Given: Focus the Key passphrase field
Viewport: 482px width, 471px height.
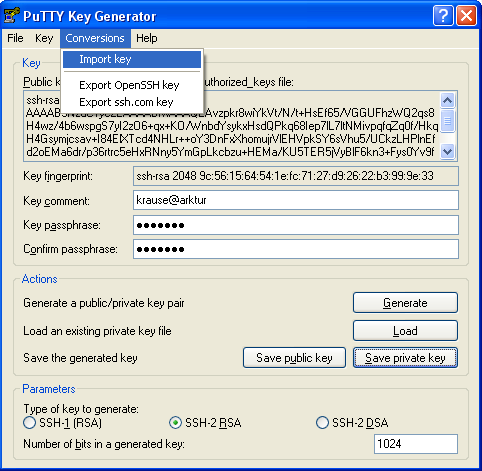Looking at the screenshot, I should (x=296, y=225).
